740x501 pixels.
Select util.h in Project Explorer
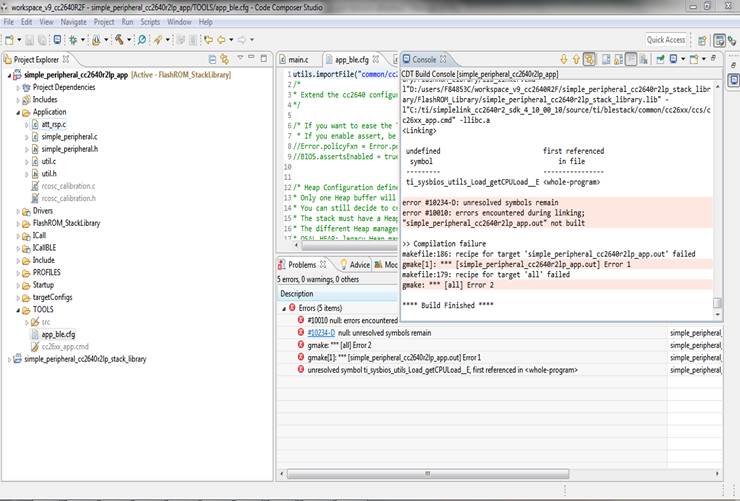49,174
